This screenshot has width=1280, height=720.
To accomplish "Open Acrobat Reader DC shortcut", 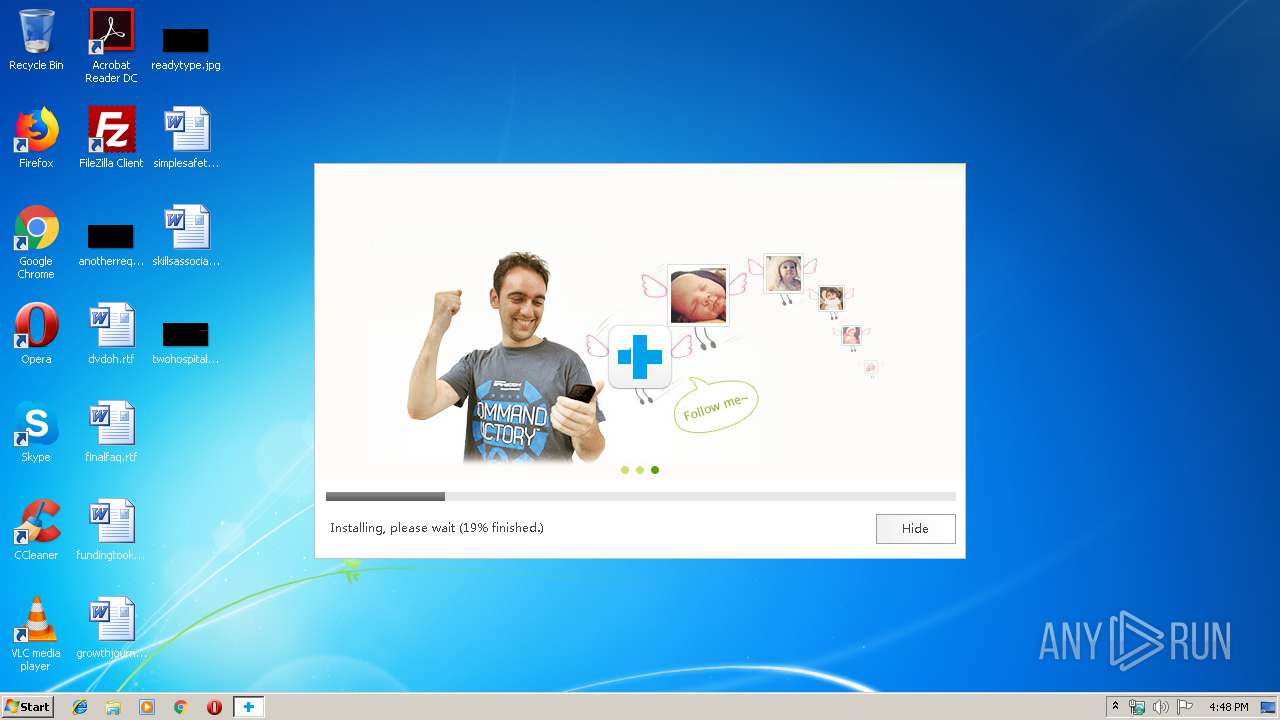I will [111, 46].
